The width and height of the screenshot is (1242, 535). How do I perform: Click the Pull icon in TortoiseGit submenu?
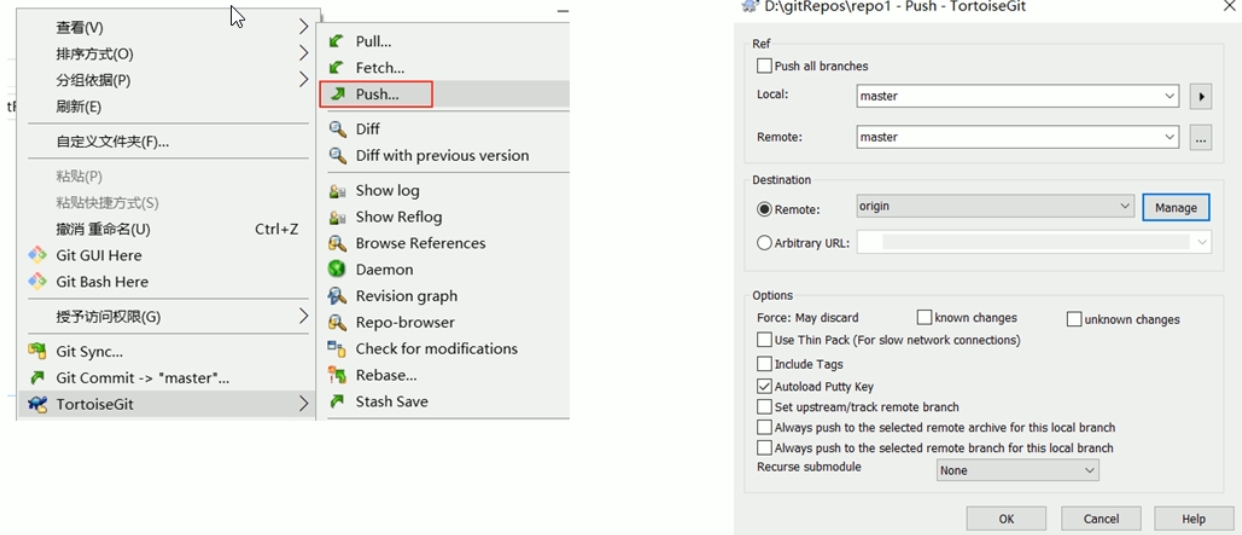pos(337,42)
